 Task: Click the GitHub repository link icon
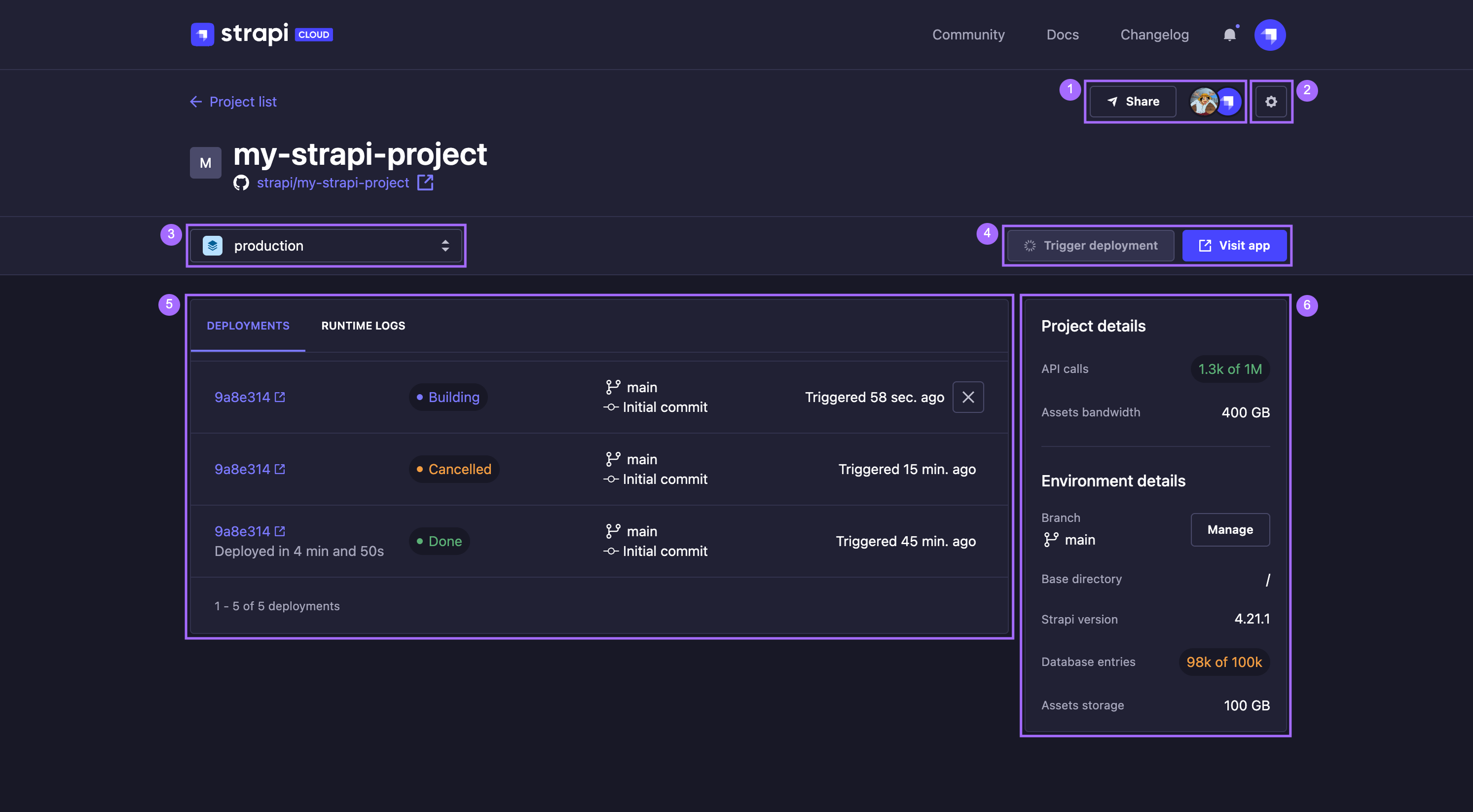click(425, 183)
